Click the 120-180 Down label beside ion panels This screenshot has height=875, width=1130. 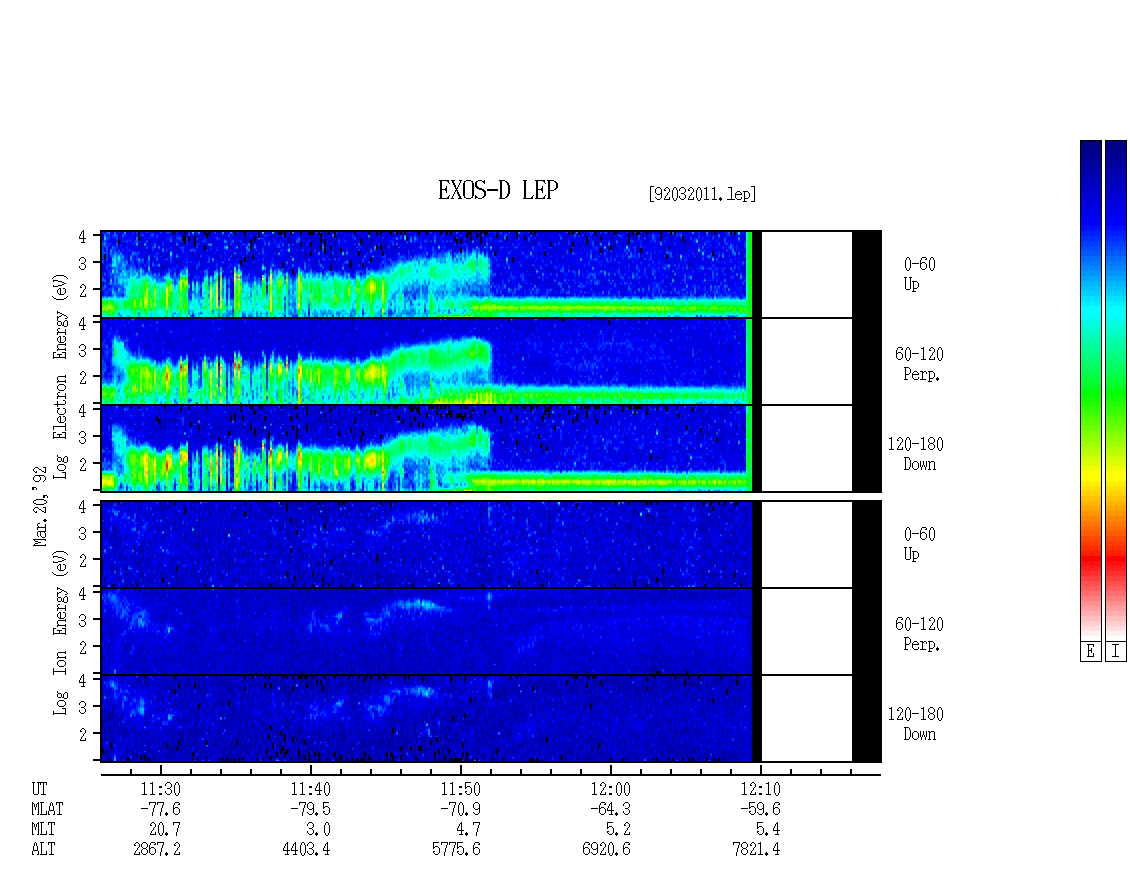click(915, 724)
